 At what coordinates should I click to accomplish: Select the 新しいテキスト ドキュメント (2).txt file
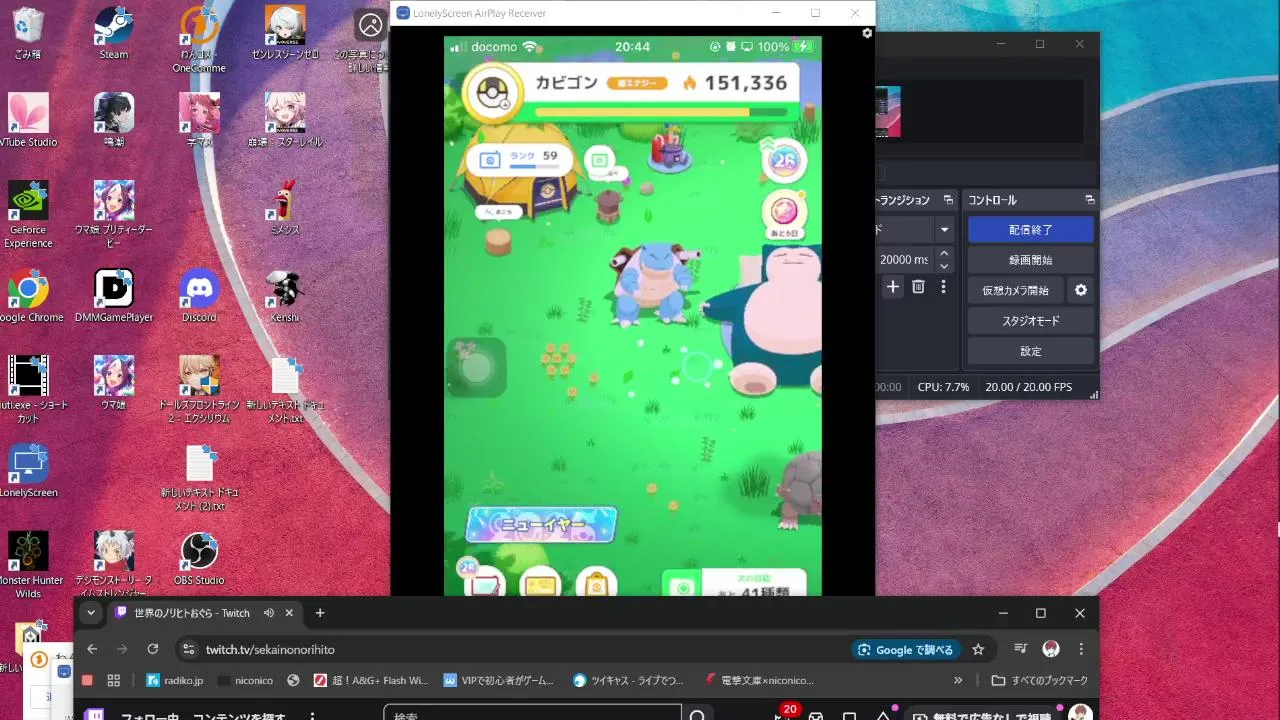point(199,478)
